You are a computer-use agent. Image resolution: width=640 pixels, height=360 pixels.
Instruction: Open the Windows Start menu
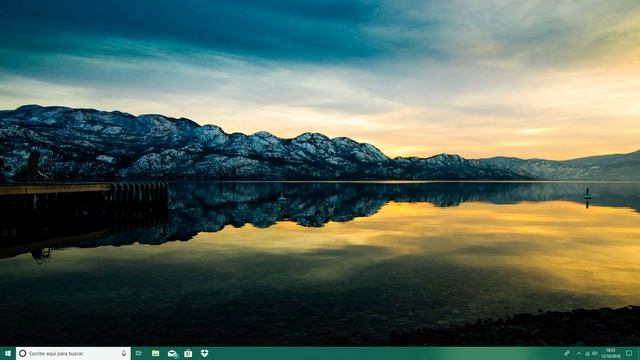pos(7,353)
